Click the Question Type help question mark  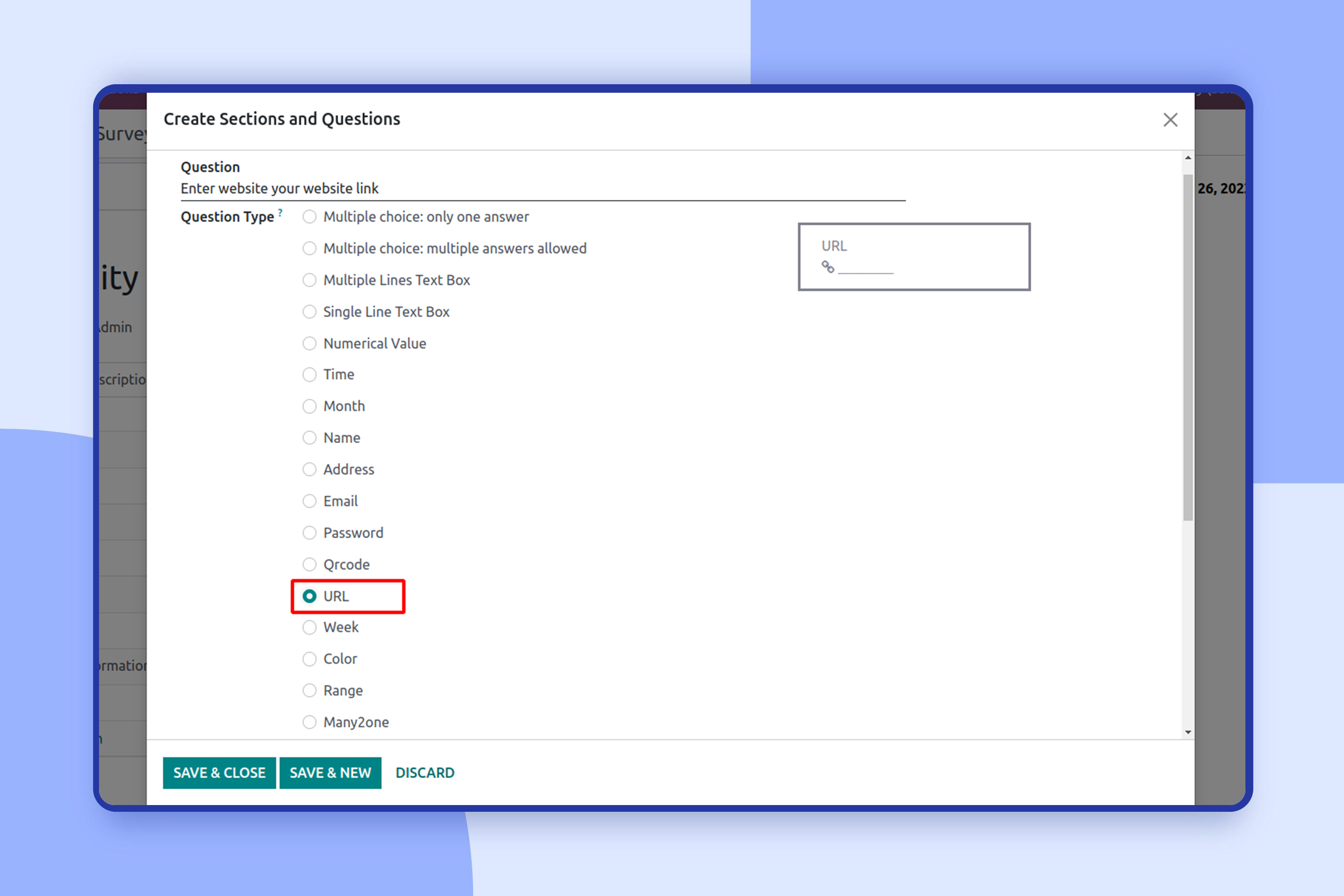280,212
